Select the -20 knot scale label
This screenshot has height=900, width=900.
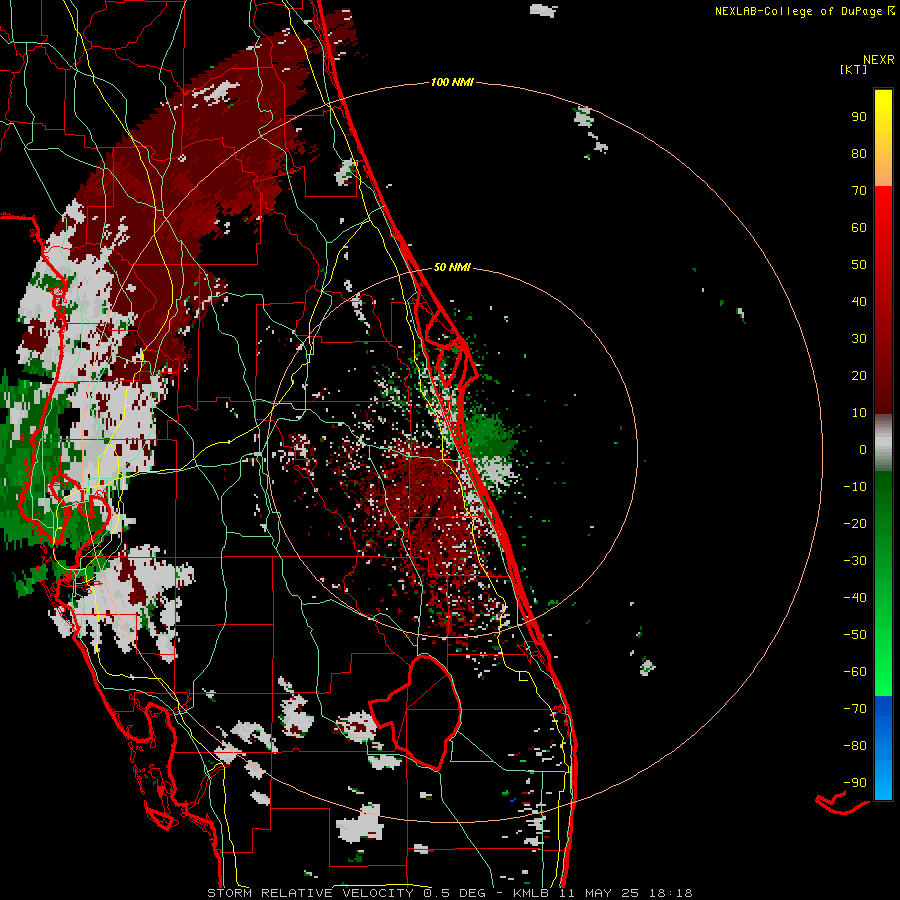tap(855, 524)
